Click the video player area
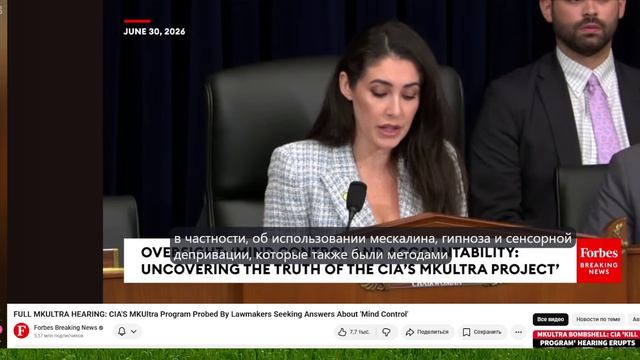Screen dimensions: 640x360 coord(371,151)
